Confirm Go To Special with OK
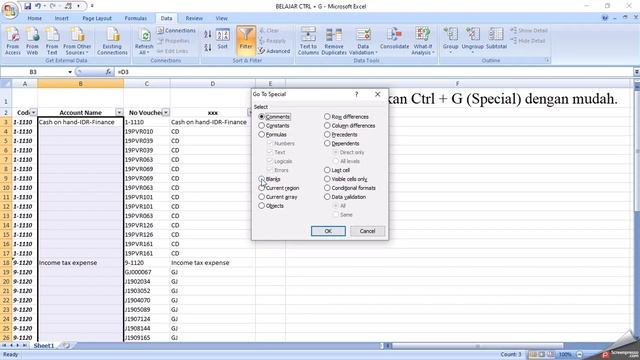640x360 pixels. point(328,231)
